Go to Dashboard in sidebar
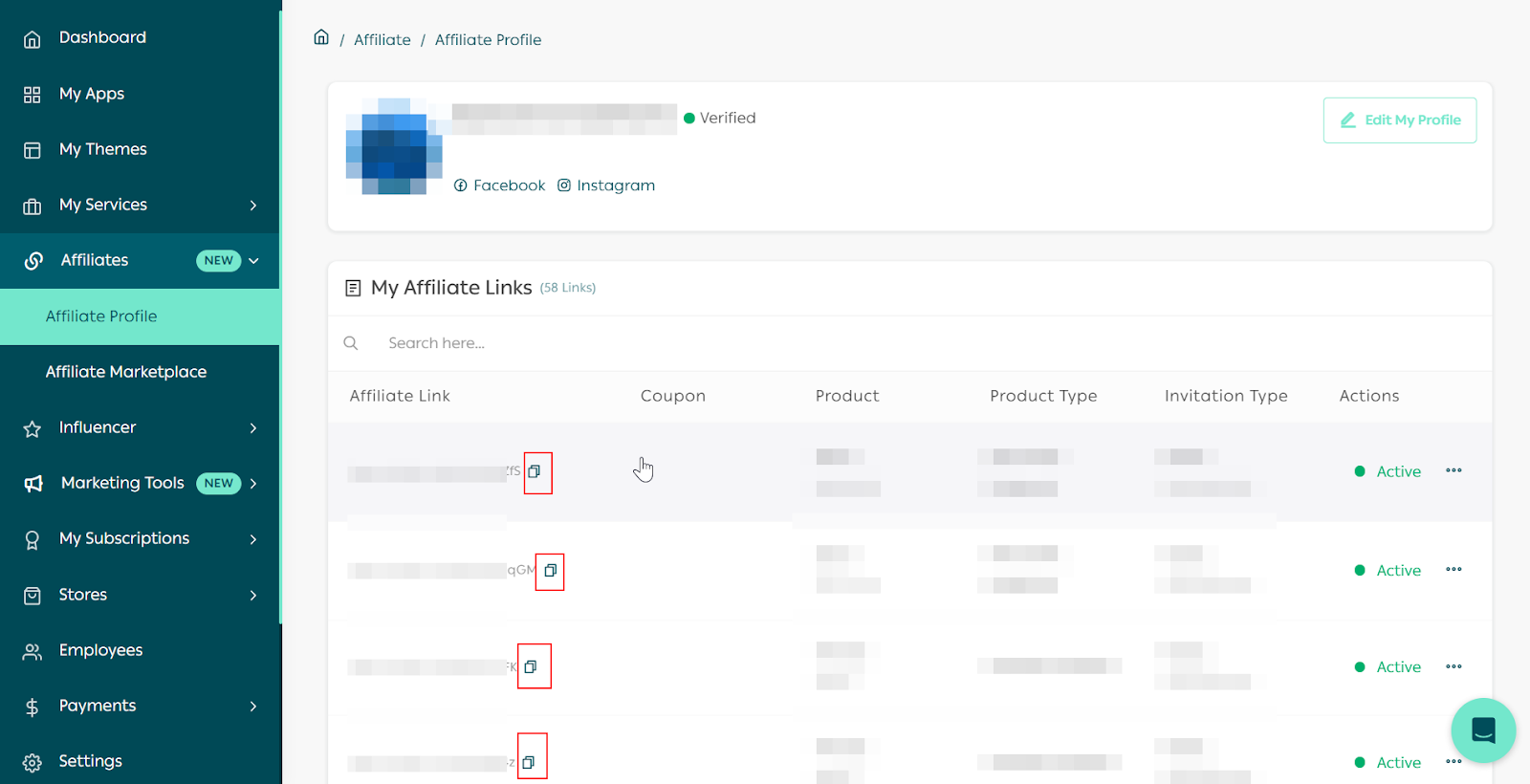This screenshot has width=1530, height=784. (x=102, y=37)
